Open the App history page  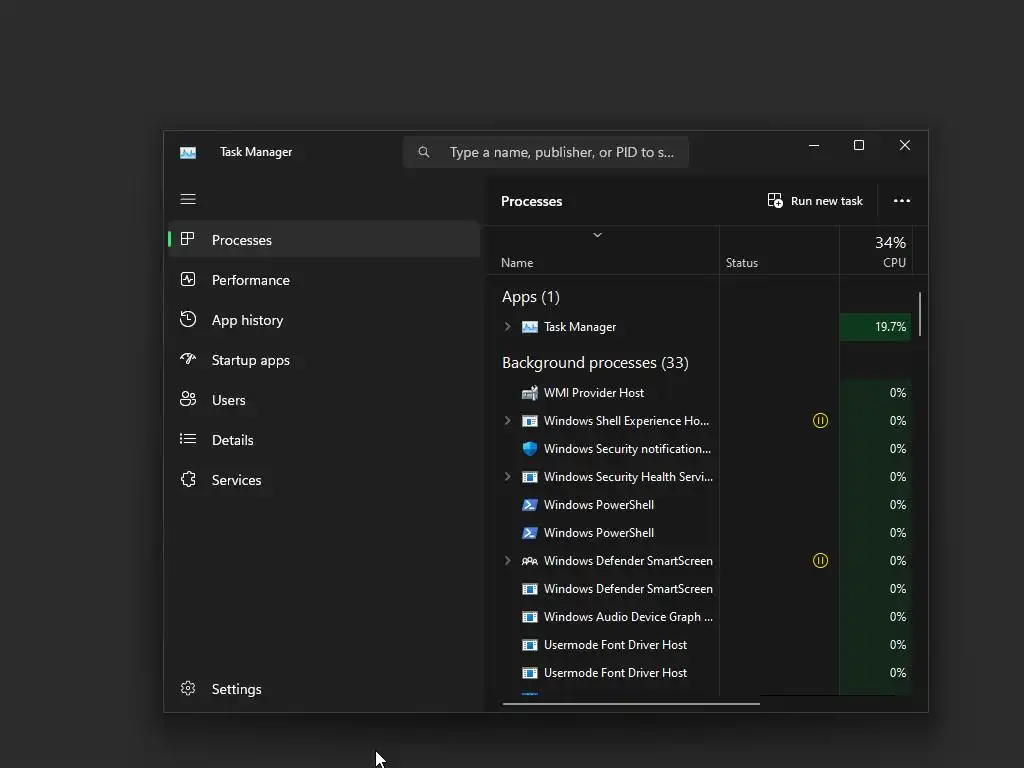[325, 320]
